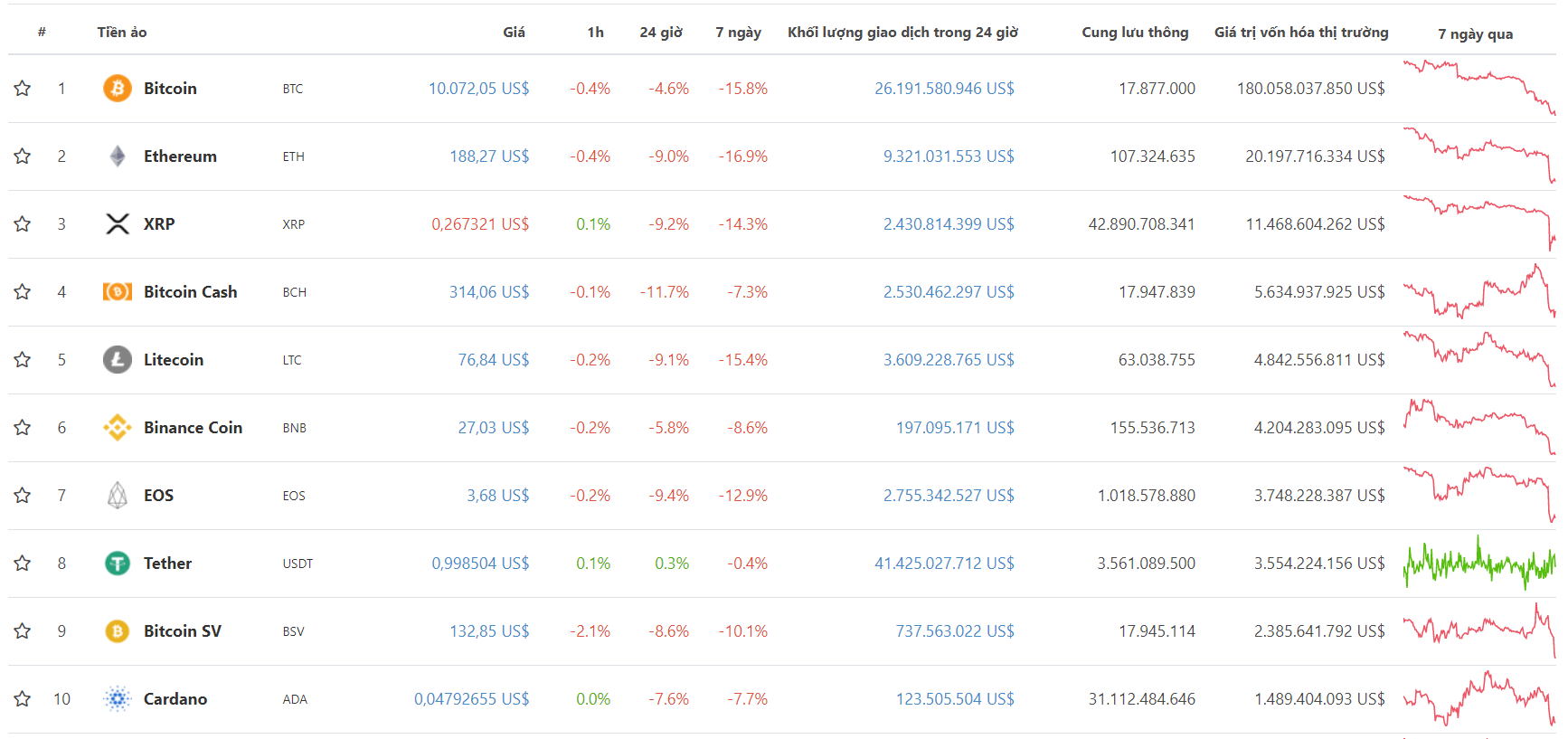Click Litecoin price 76,84 US$
This screenshot has height=739, width=1568.
tap(494, 360)
